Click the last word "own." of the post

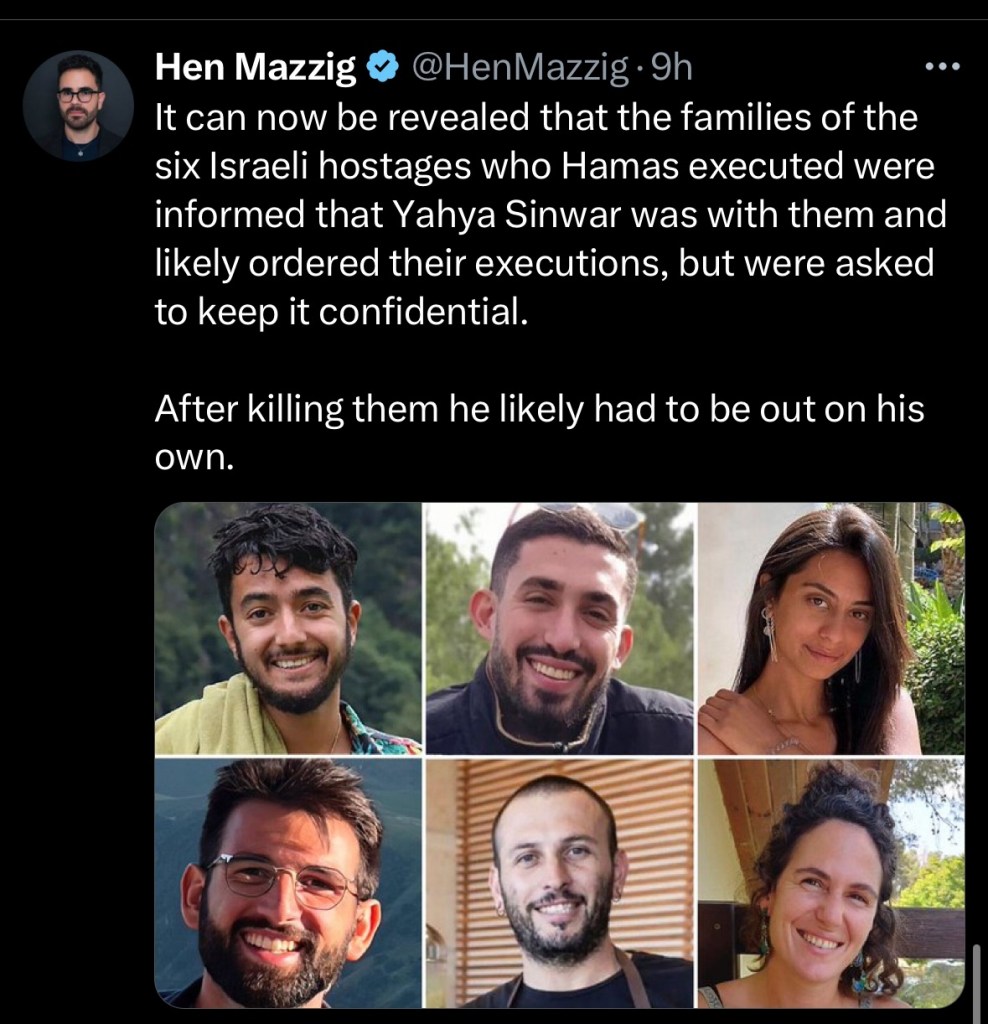tap(194, 460)
